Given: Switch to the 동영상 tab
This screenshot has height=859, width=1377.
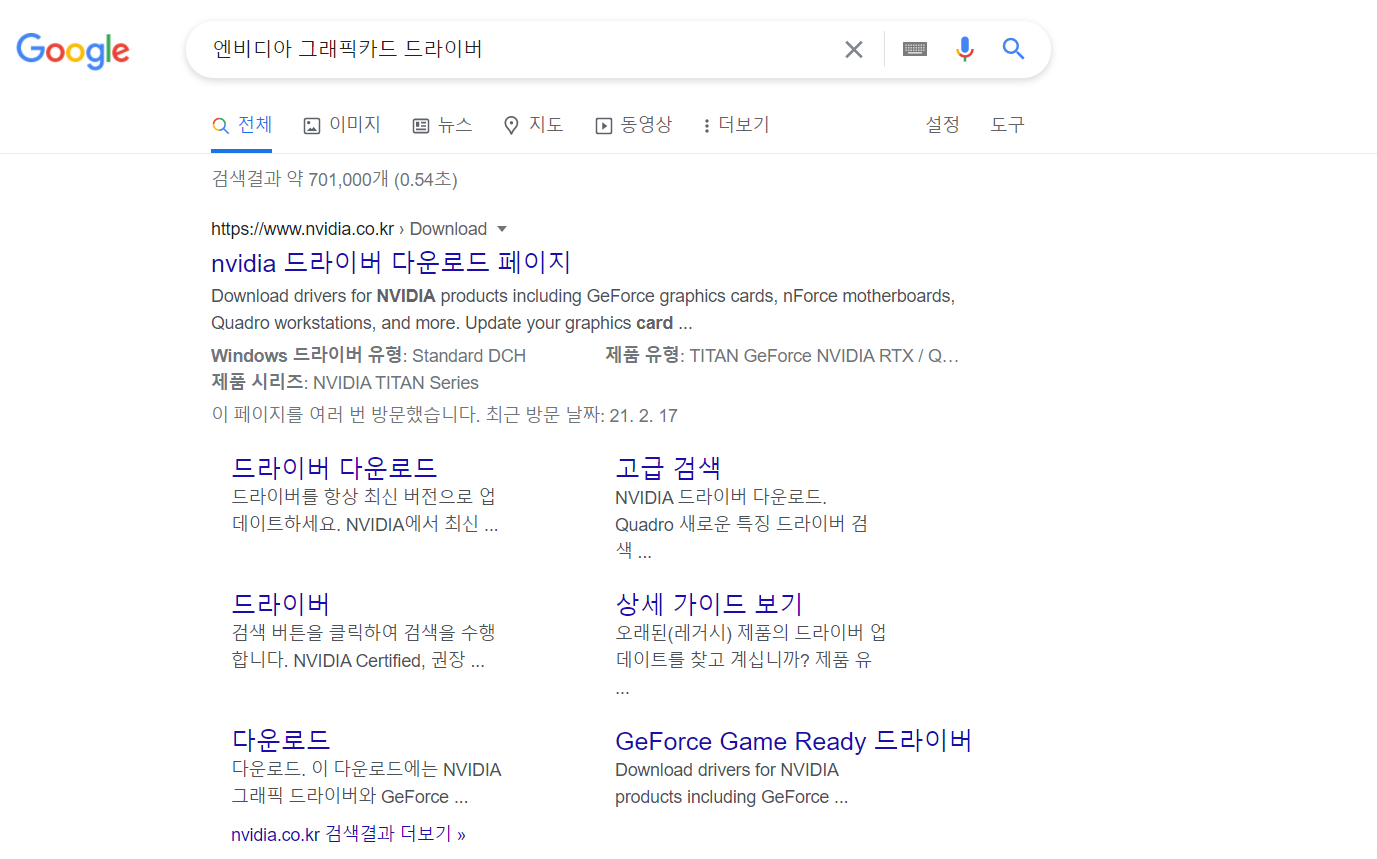Looking at the screenshot, I should click(x=633, y=125).
